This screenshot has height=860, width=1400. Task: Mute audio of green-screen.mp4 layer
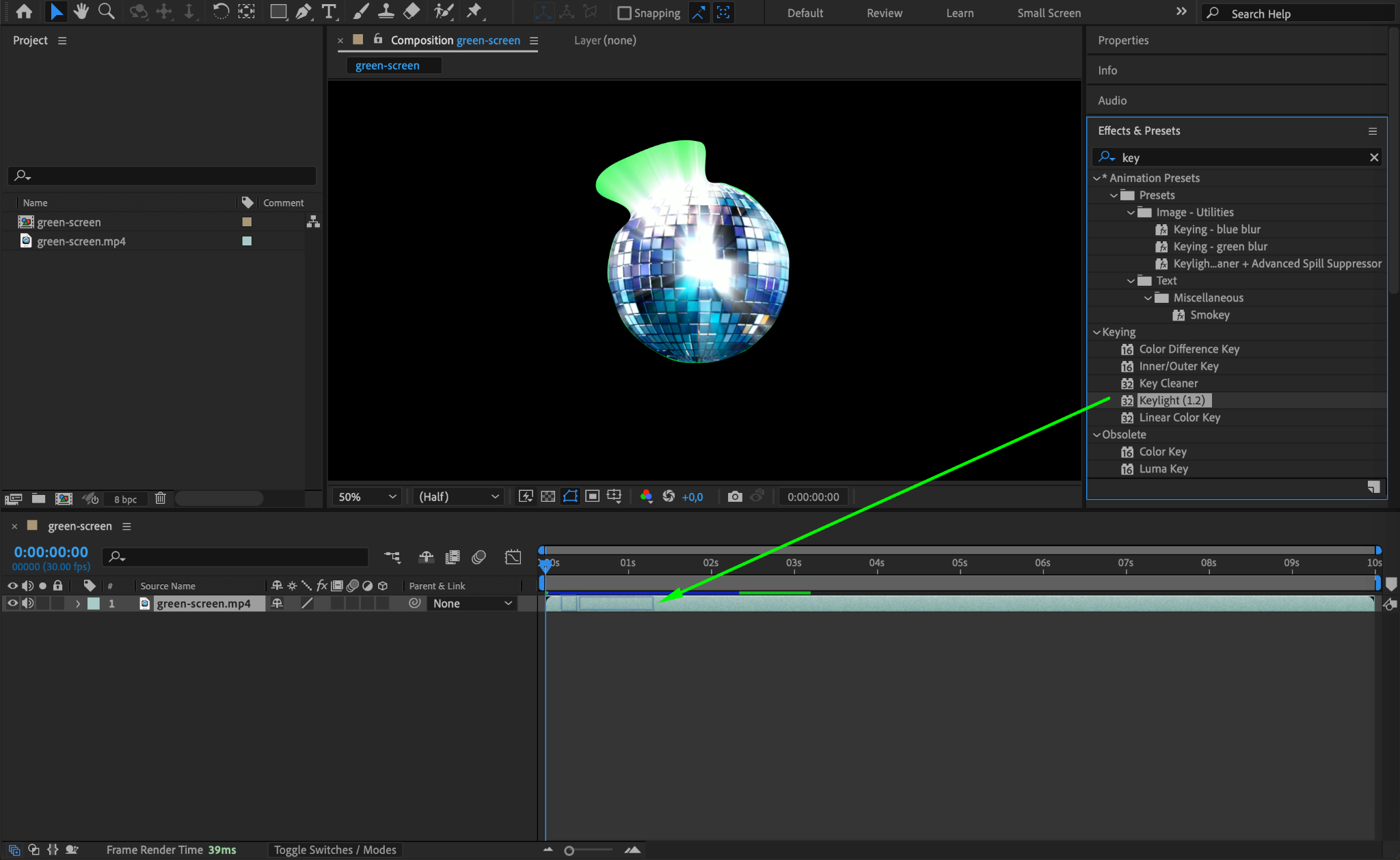tap(27, 603)
